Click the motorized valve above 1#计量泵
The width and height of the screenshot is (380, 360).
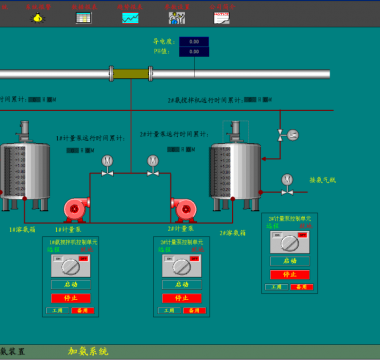tap(107, 165)
